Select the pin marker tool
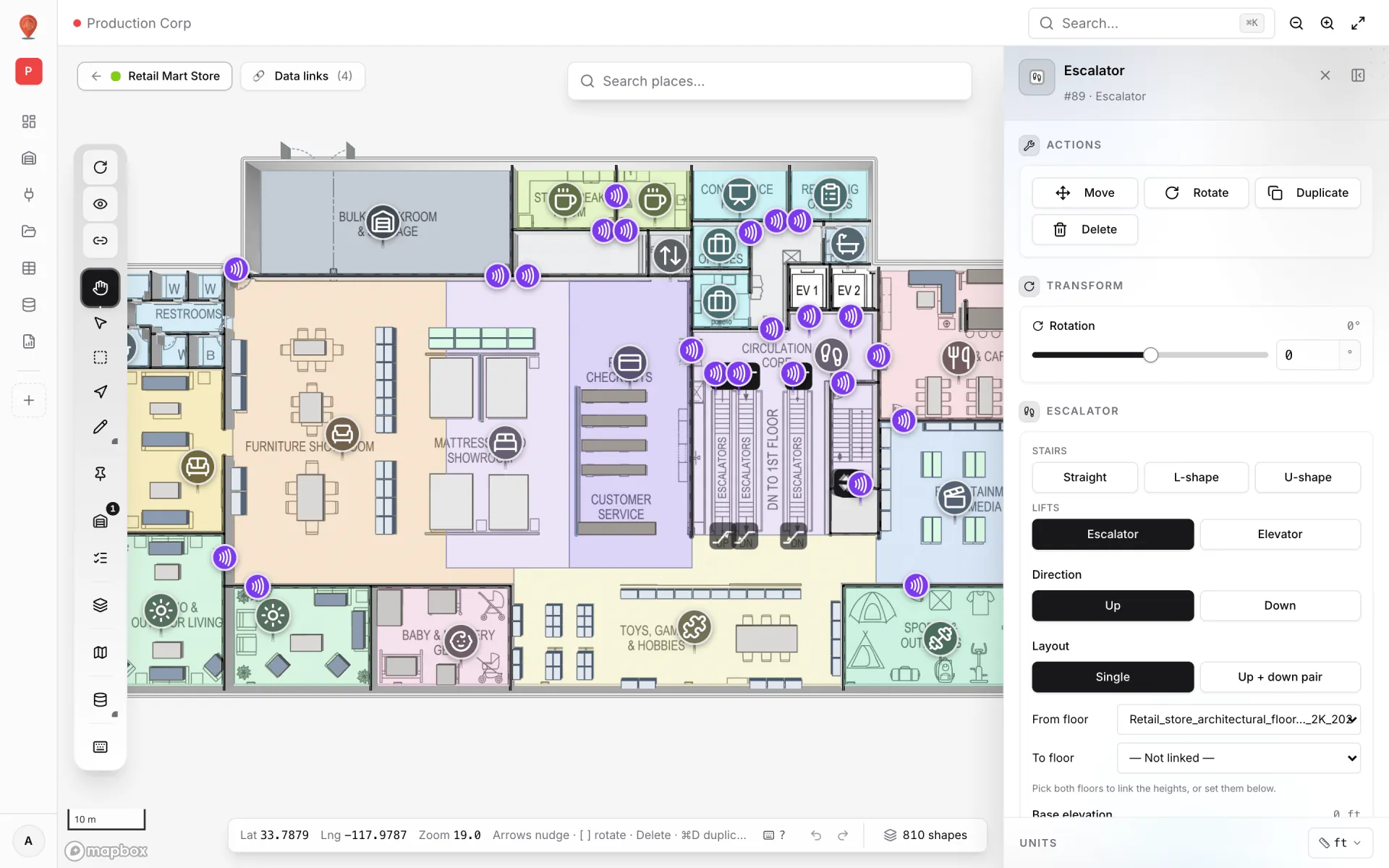The image size is (1389, 868). click(101, 474)
